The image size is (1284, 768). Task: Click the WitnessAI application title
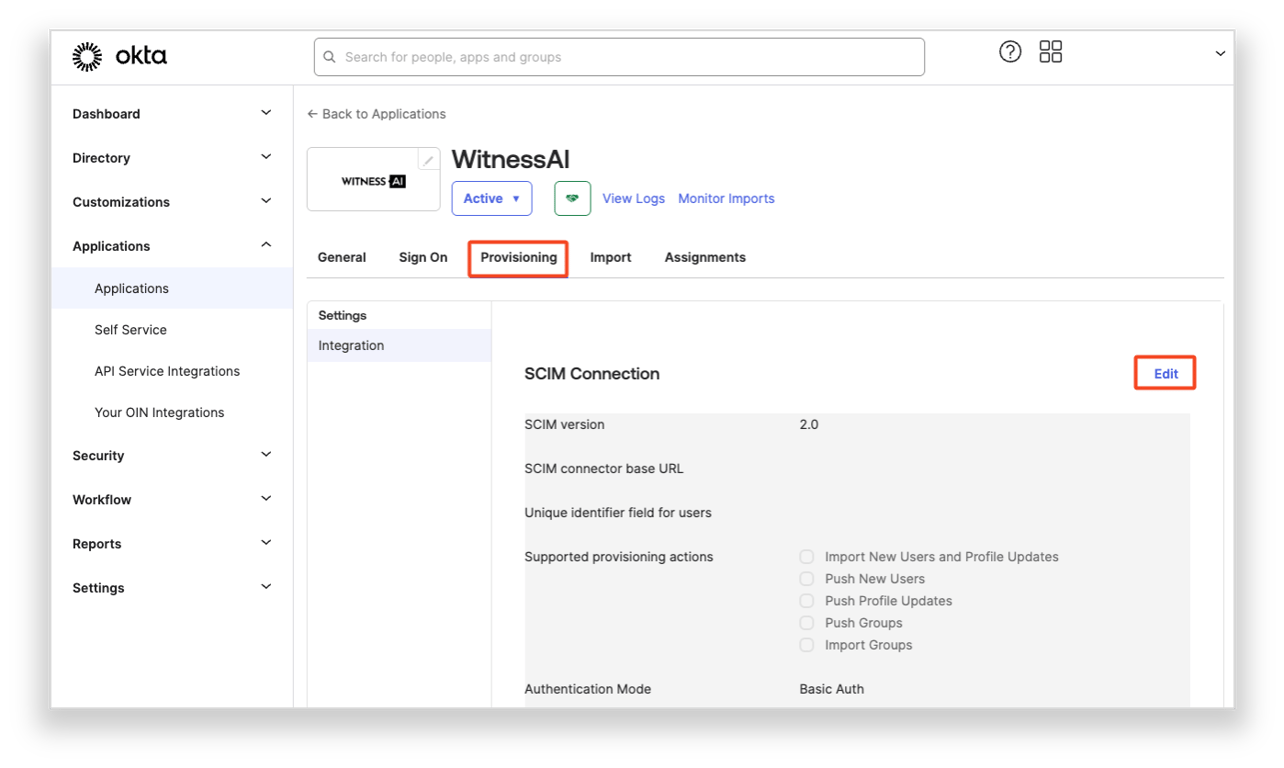510,159
